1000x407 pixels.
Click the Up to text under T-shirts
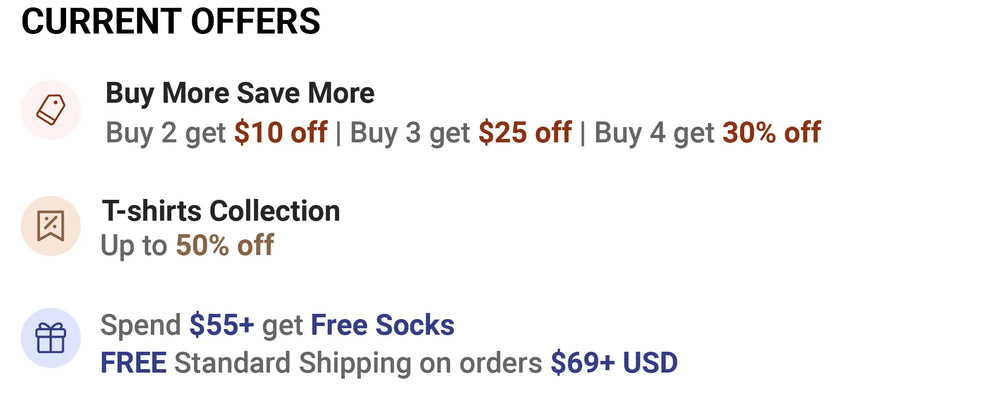tap(134, 245)
